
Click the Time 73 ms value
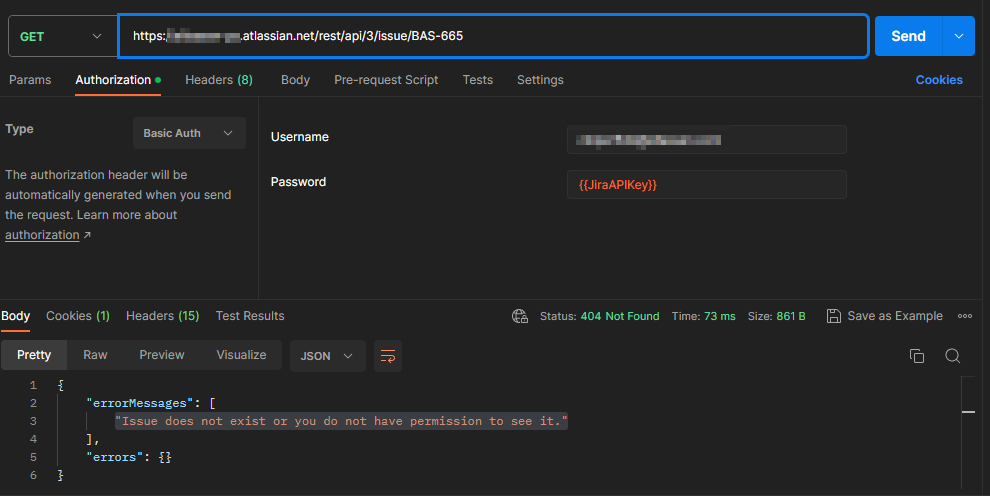click(719, 316)
